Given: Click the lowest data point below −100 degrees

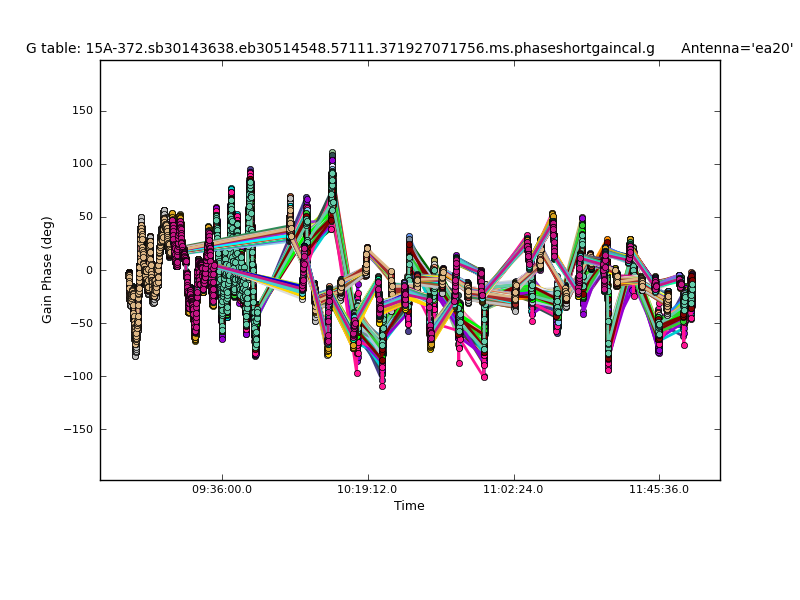Looking at the screenshot, I should click(x=382, y=385).
